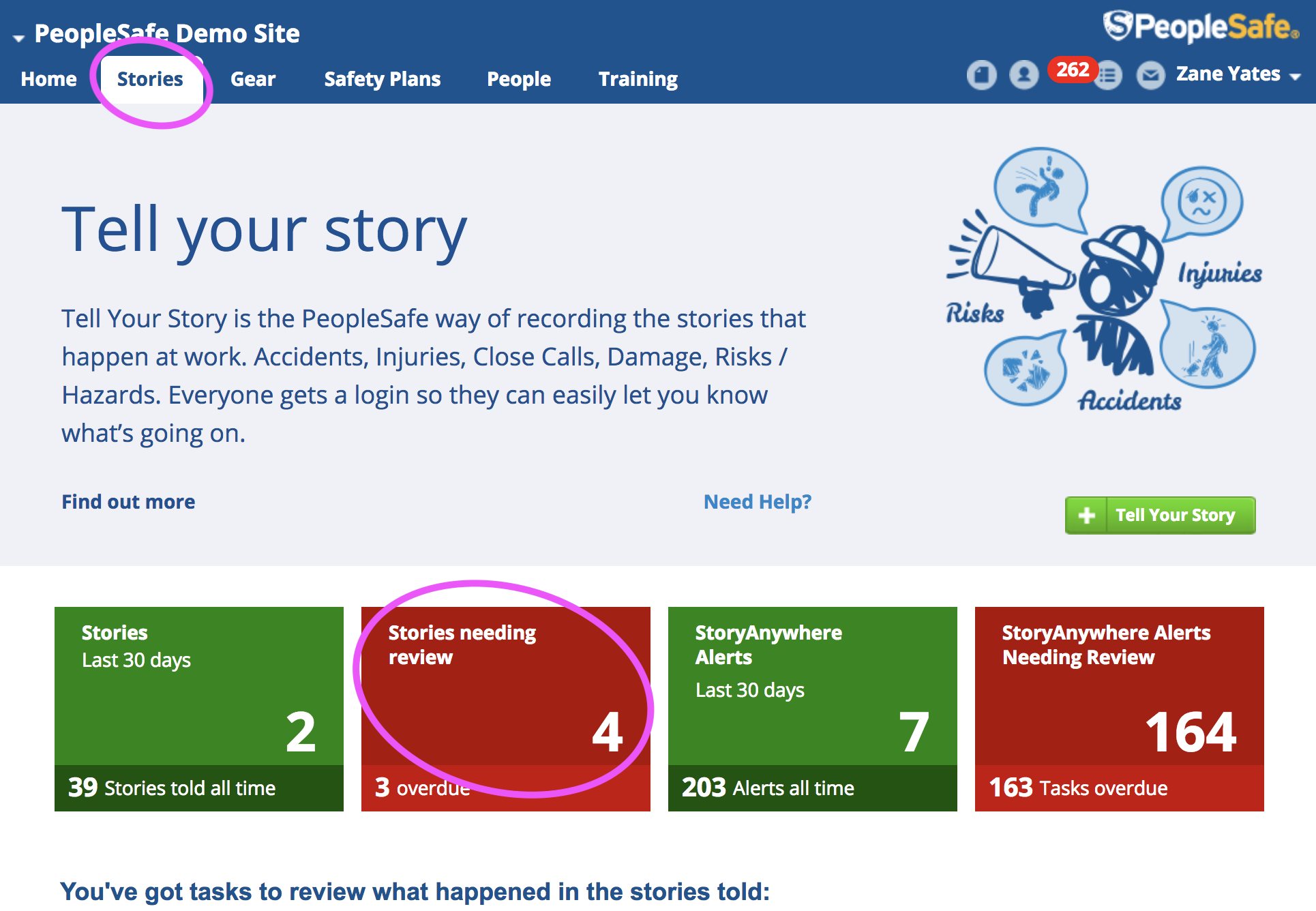Click the red 262 notification badge

(1072, 69)
